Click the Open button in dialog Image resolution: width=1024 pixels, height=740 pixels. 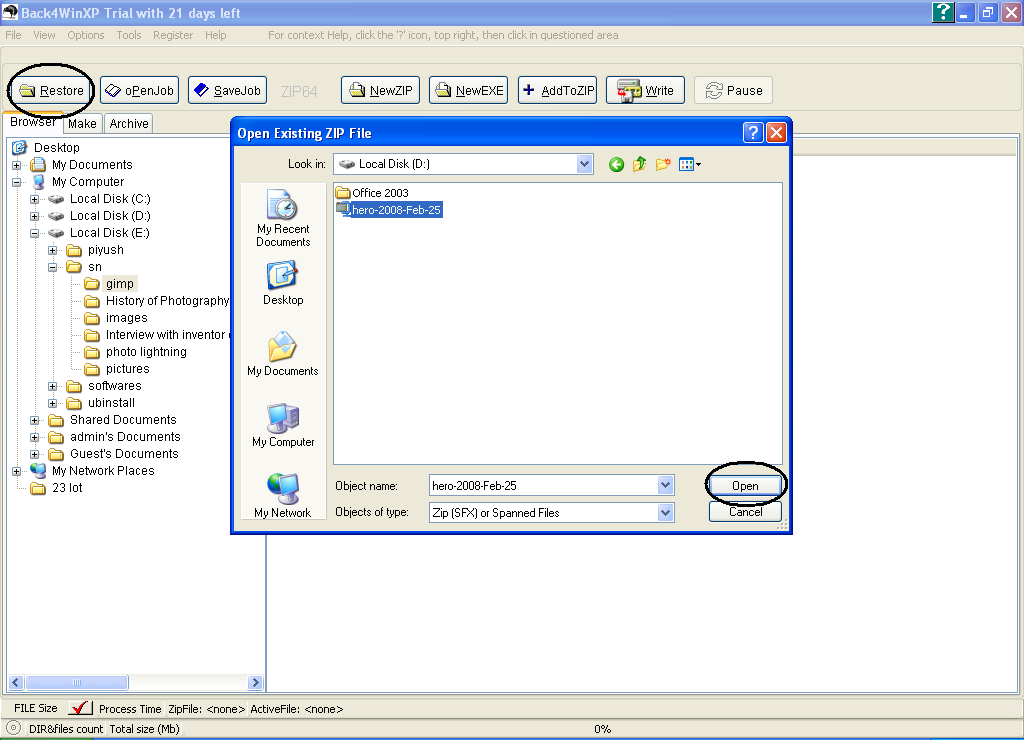(x=745, y=485)
